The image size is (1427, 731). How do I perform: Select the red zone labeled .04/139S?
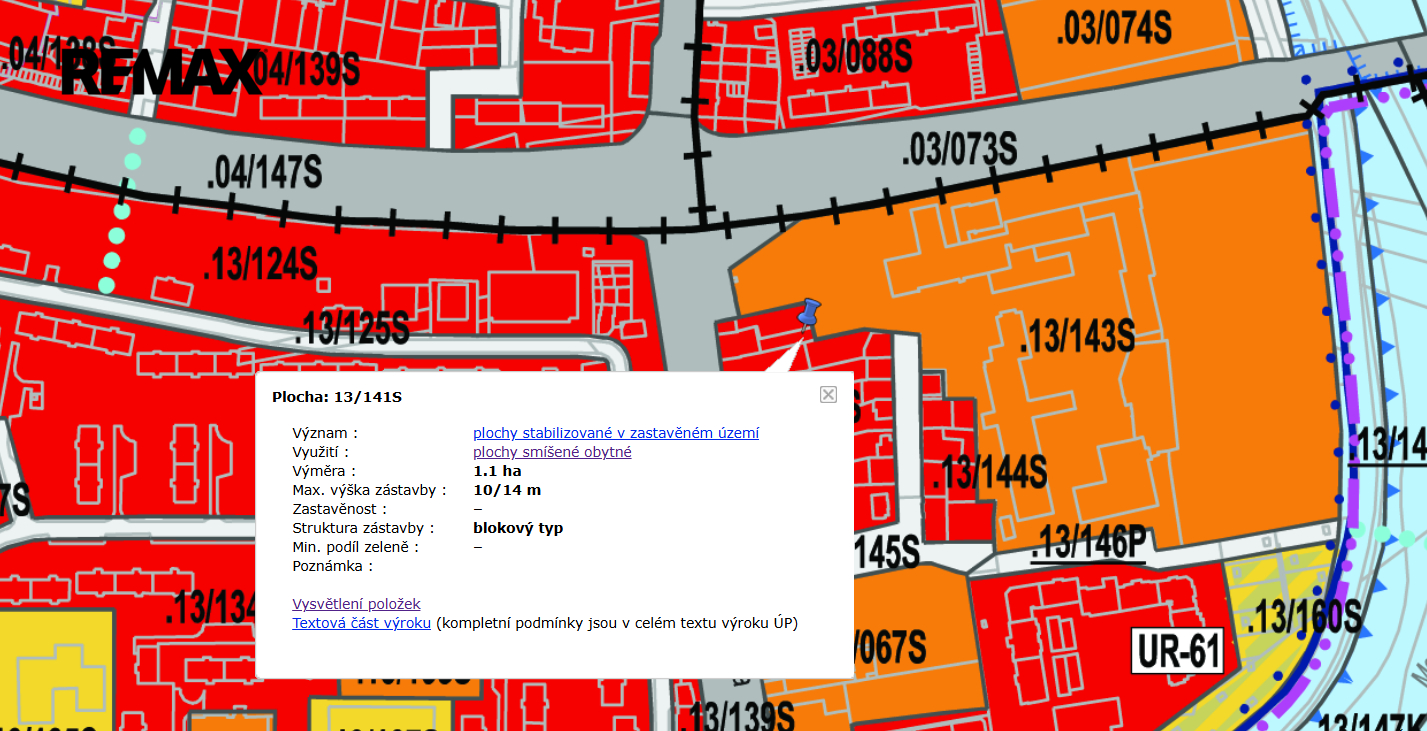point(305,69)
